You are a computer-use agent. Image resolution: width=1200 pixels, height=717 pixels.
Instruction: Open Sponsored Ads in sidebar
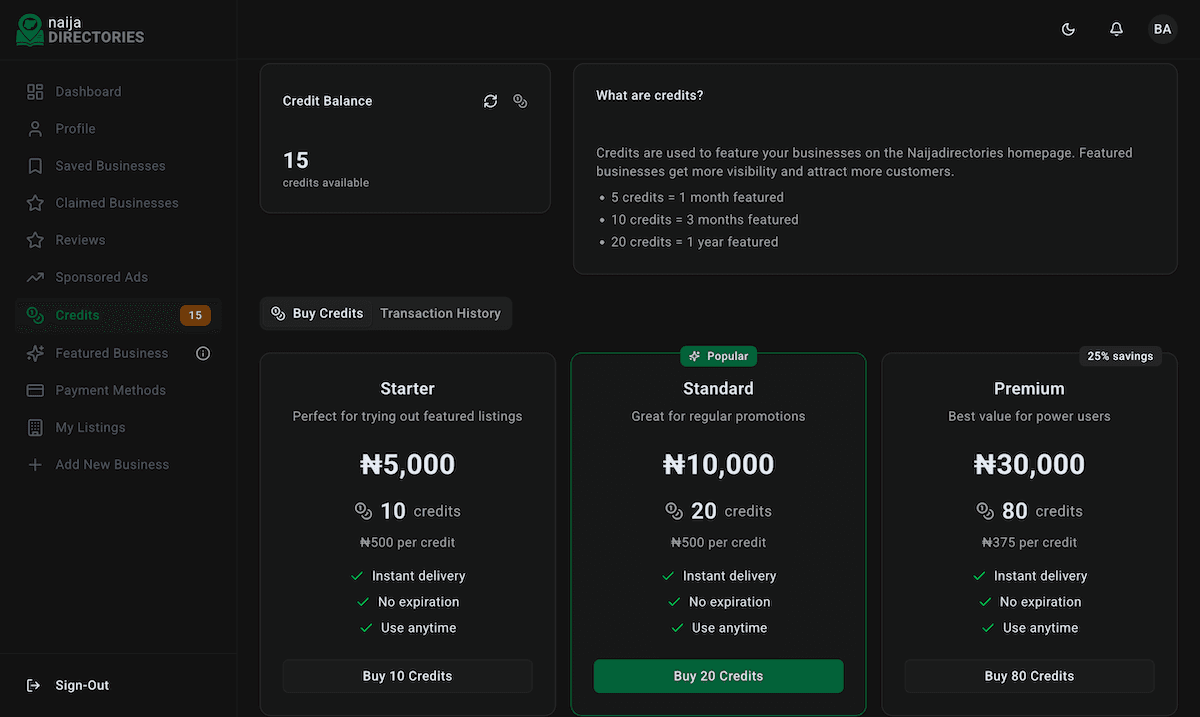pyautogui.click(x=101, y=277)
